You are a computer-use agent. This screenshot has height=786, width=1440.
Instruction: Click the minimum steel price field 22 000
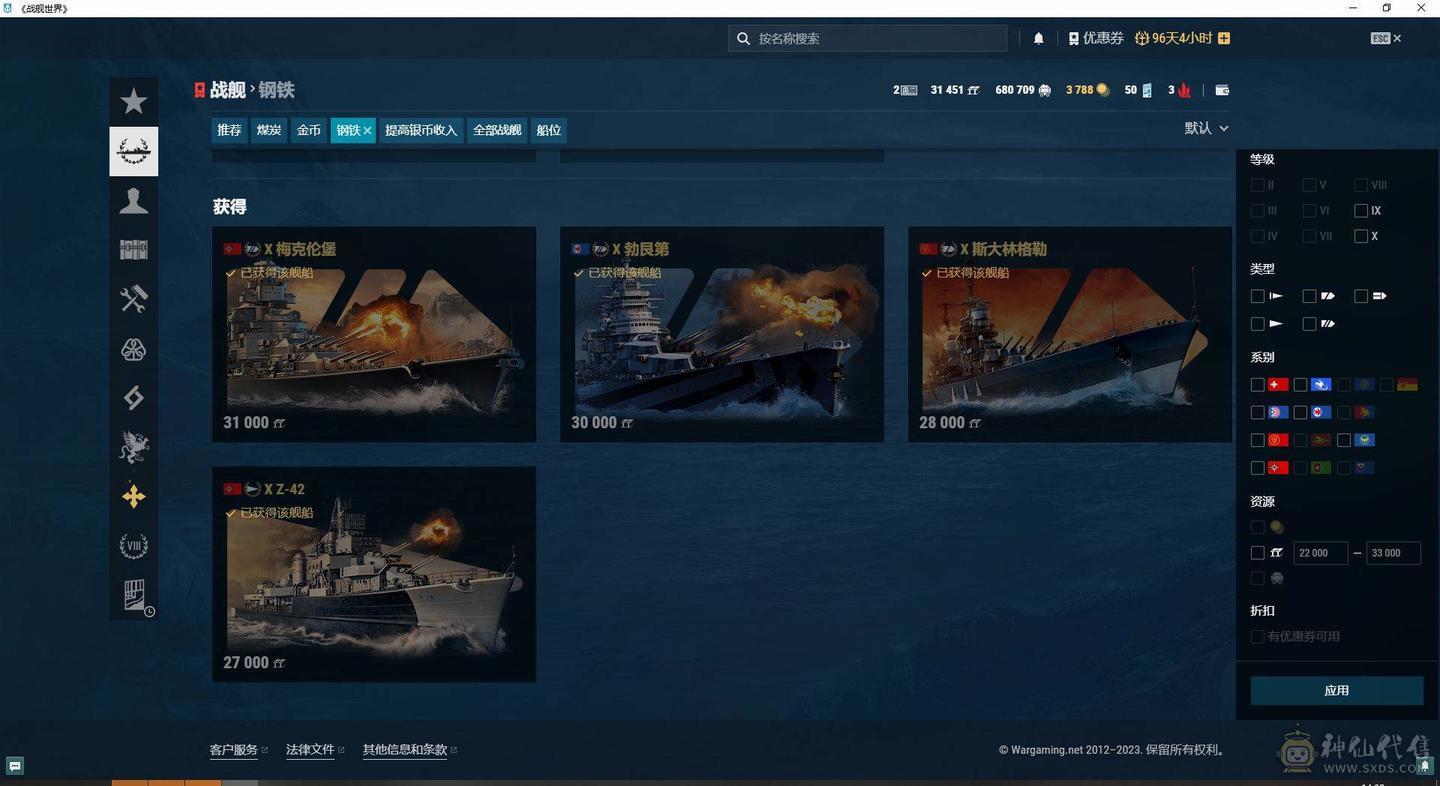click(x=1321, y=553)
